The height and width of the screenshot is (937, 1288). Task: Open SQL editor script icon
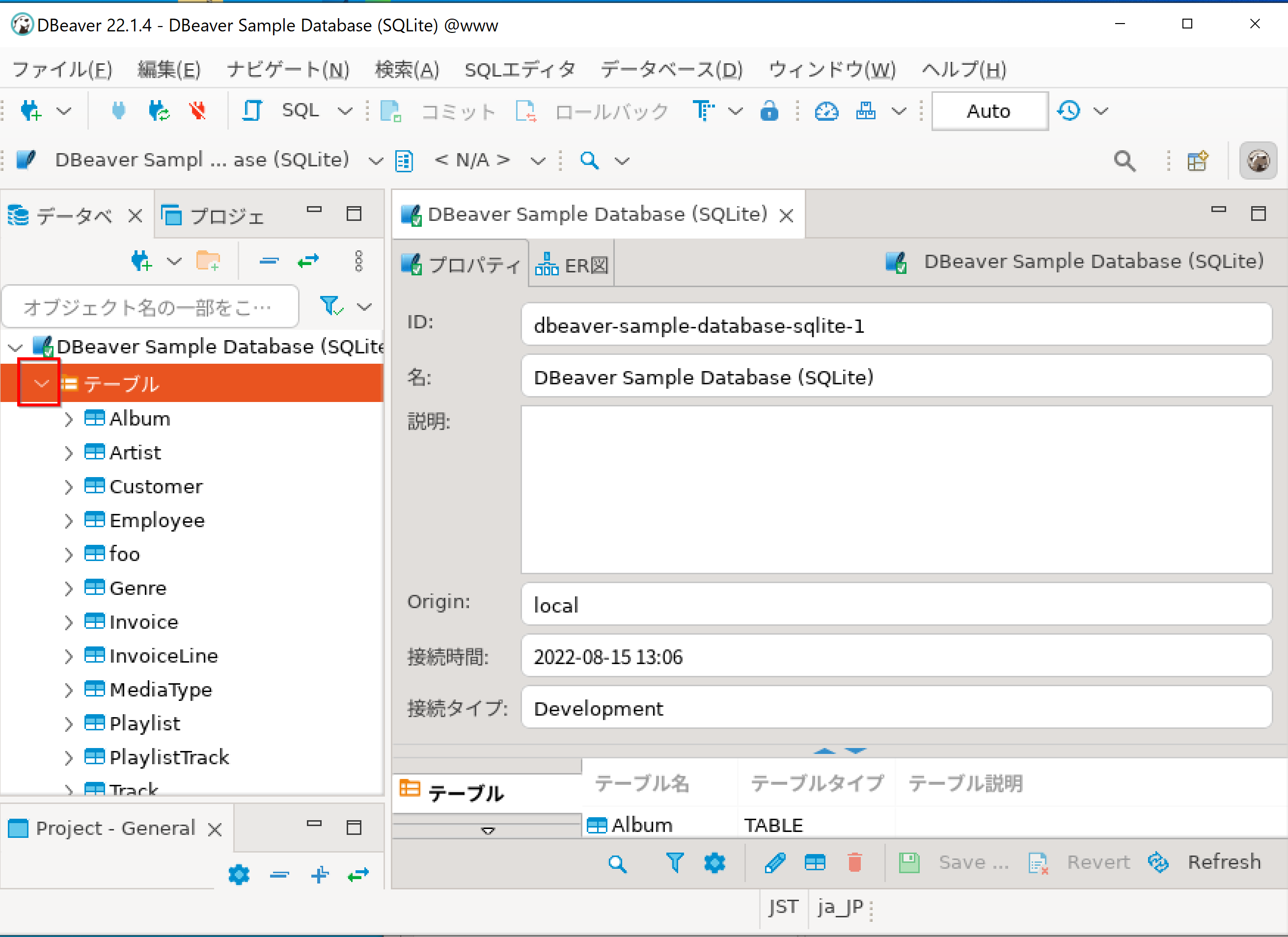(x=253, y=110)
